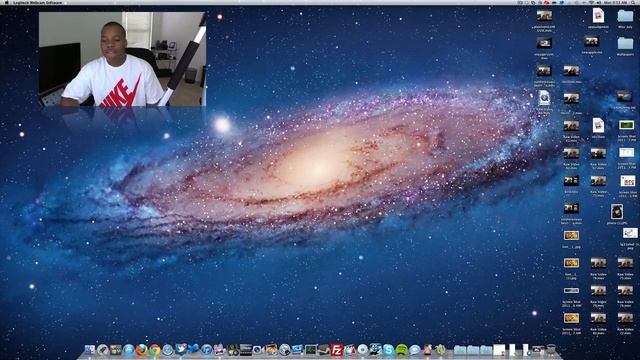
Task: Click the webcam video preview window
Action: pyautogui.click(x=122, y=59)
